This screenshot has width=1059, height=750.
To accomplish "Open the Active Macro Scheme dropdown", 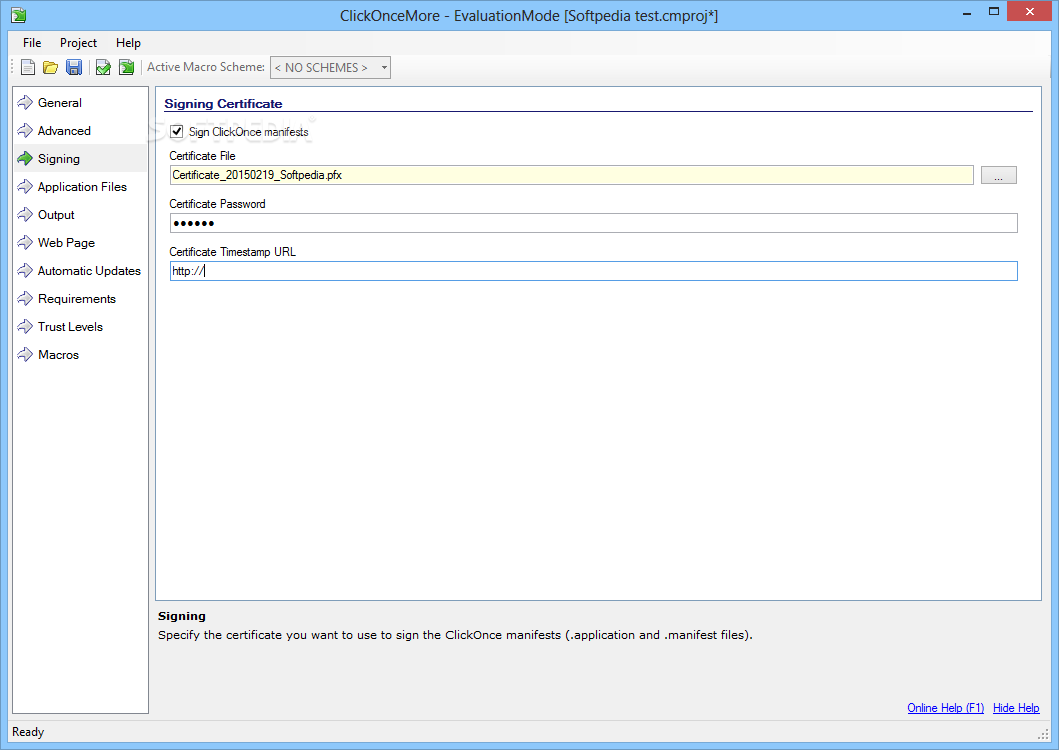I will pos(330,68).
